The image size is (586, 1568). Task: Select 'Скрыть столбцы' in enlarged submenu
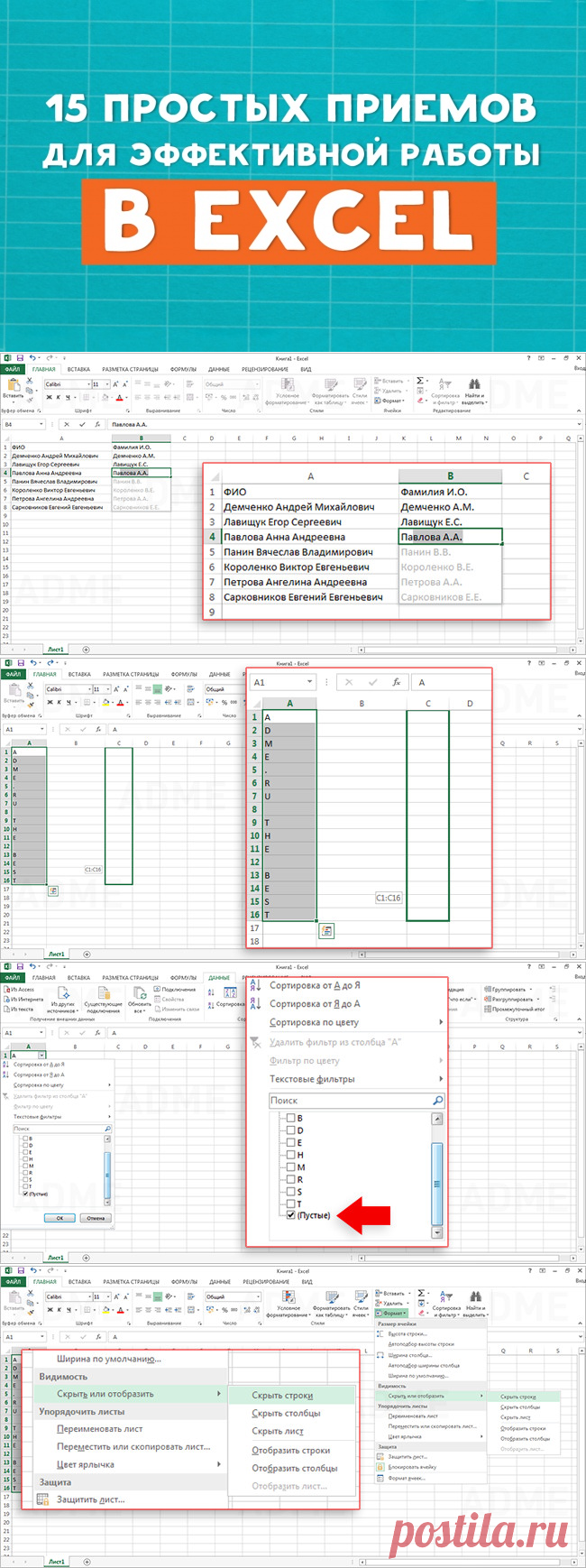[286, 1414]
